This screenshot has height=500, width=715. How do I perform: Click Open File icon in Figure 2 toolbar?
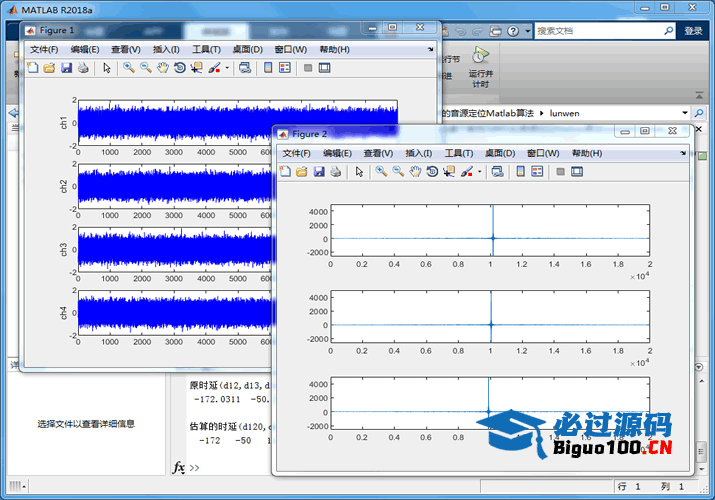tap(302, 172)
